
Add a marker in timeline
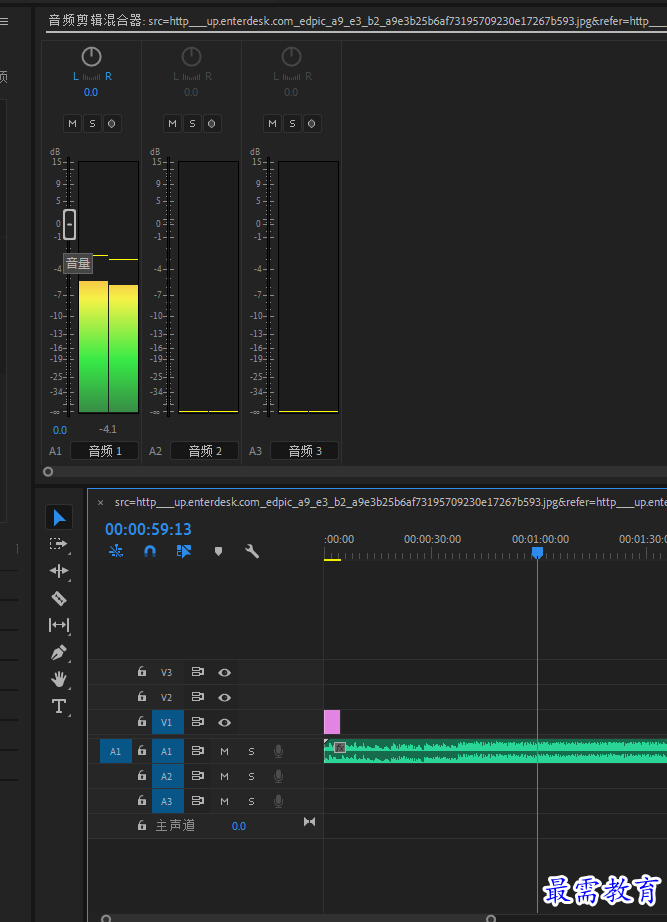(x=218, y=551)
